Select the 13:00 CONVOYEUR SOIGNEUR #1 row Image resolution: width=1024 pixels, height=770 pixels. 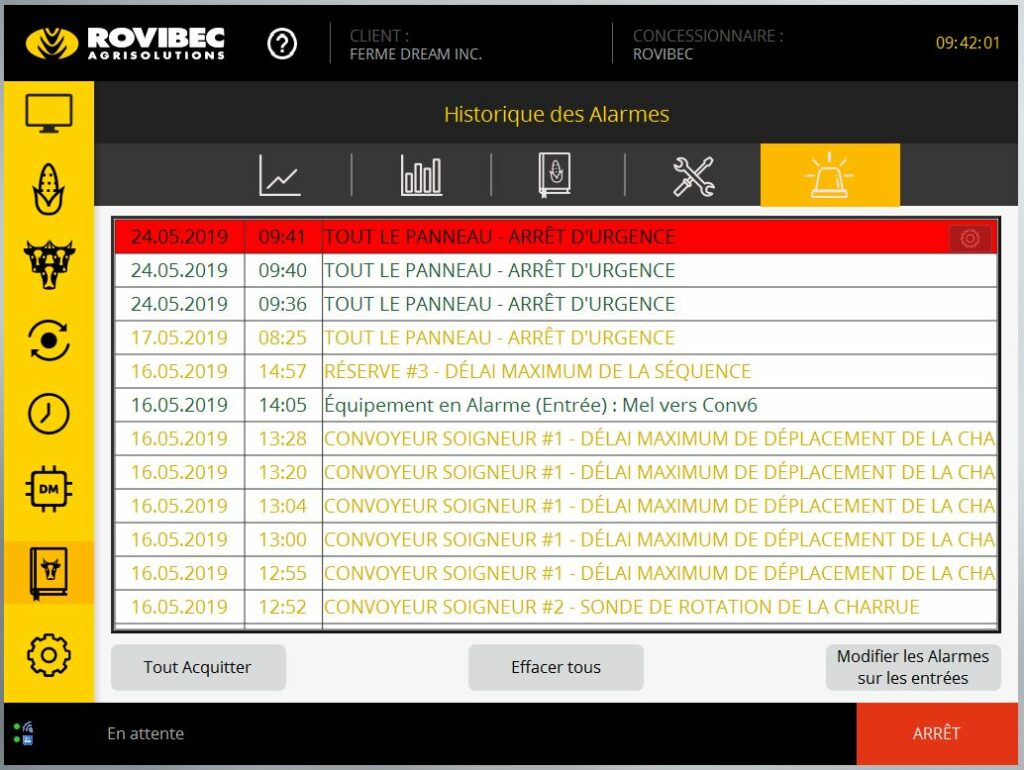coord(556,539)
